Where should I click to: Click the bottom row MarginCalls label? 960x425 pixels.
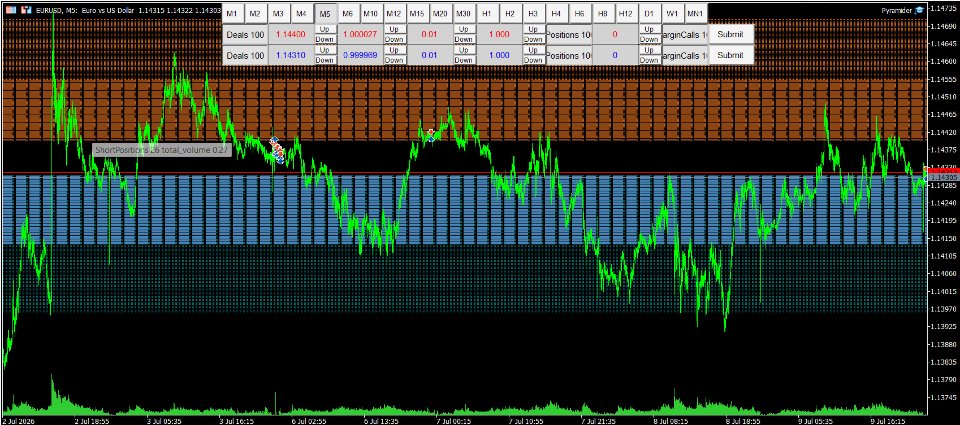click(x=684, y=55)
